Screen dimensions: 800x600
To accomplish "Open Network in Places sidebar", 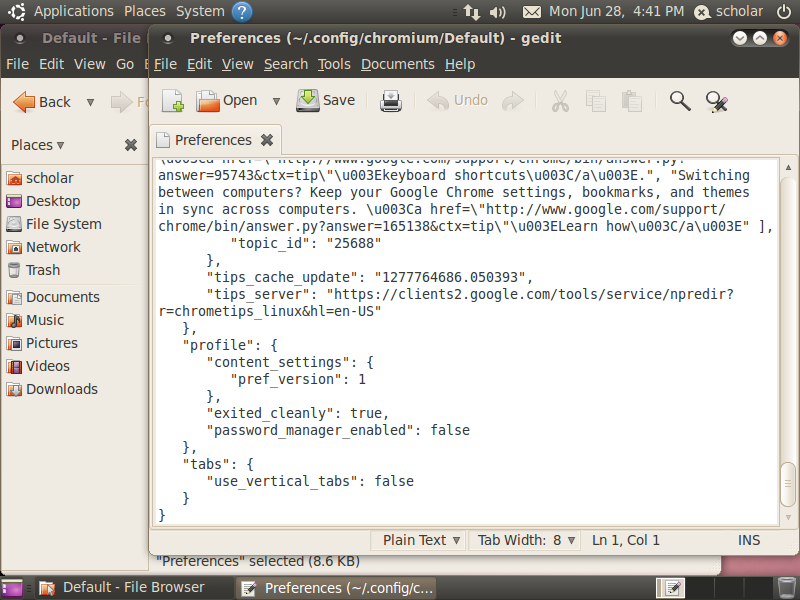I will 44,247.
